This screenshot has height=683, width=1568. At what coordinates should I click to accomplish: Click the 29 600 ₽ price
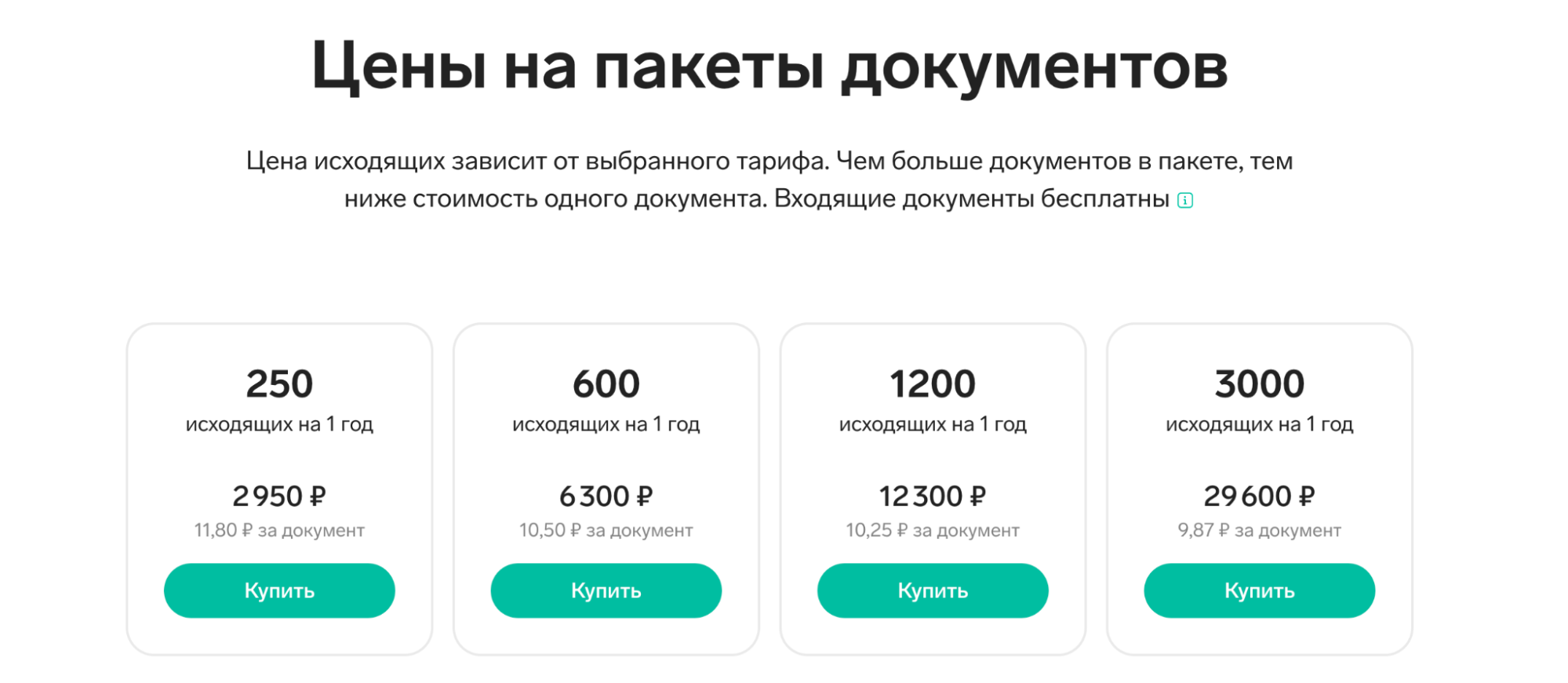(x=1259, y=496)
